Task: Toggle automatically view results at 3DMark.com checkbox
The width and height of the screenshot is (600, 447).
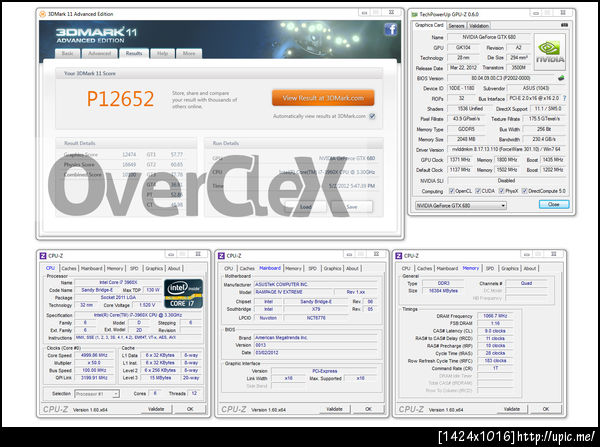Action: point(372,116)
